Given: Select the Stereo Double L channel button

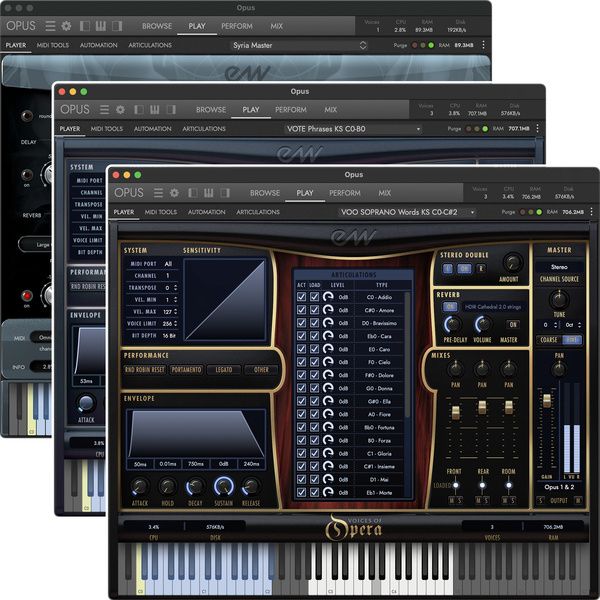Looking at the screenshot, I should pyautogui.click(x=448, y=269).
